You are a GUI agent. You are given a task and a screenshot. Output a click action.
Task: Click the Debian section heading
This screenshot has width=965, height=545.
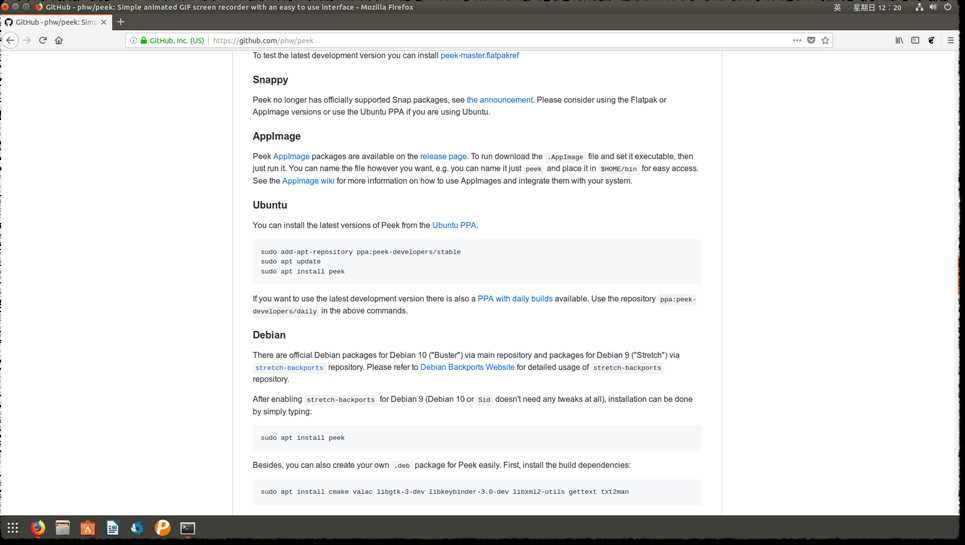click(269, 335)
